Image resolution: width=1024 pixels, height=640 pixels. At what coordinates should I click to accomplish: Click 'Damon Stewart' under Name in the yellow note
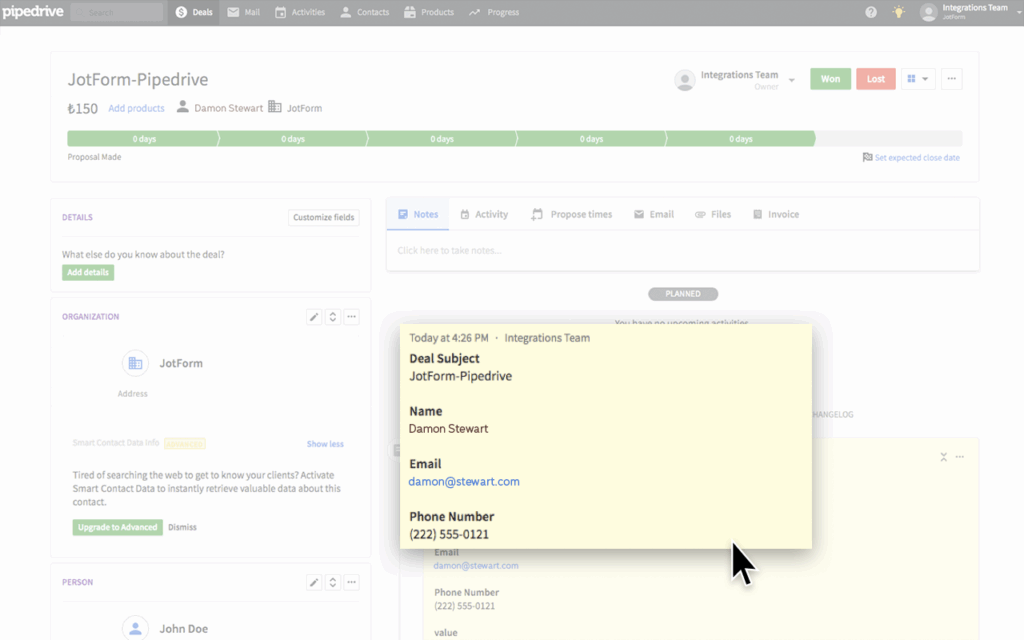(x=449, y=428)
